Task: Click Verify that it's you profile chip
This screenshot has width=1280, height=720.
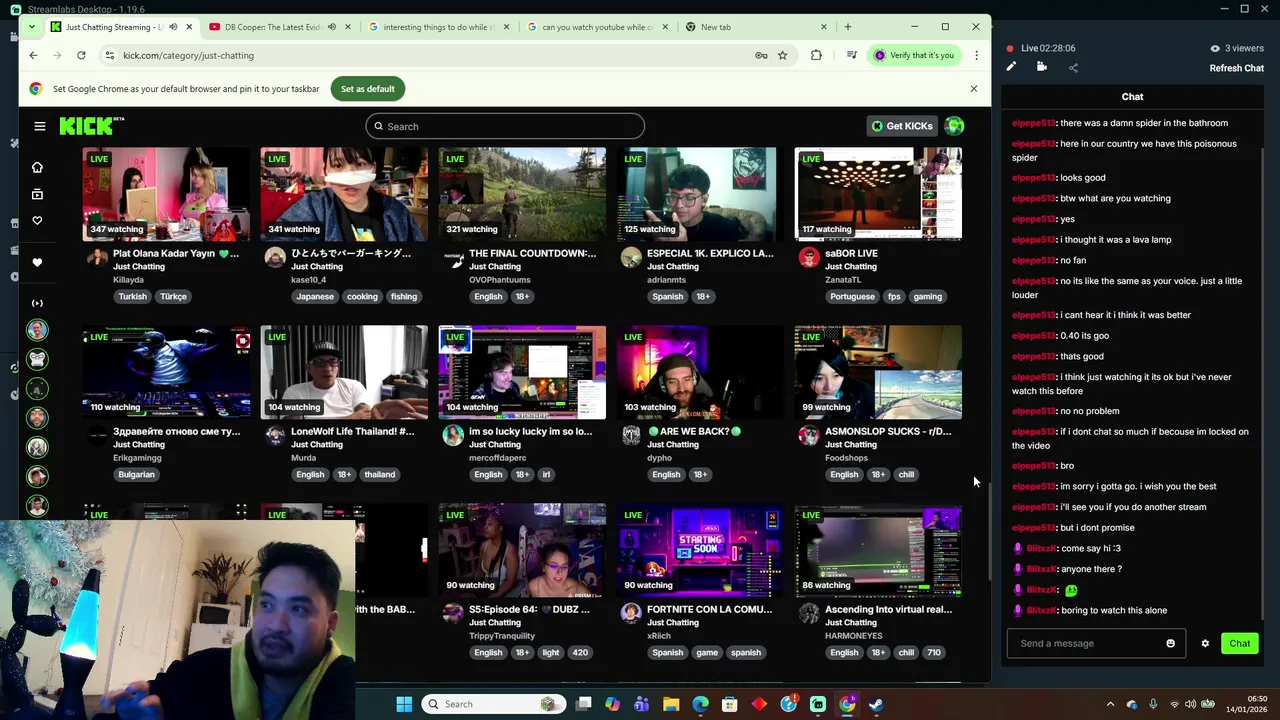Action: tap(914, 55)
